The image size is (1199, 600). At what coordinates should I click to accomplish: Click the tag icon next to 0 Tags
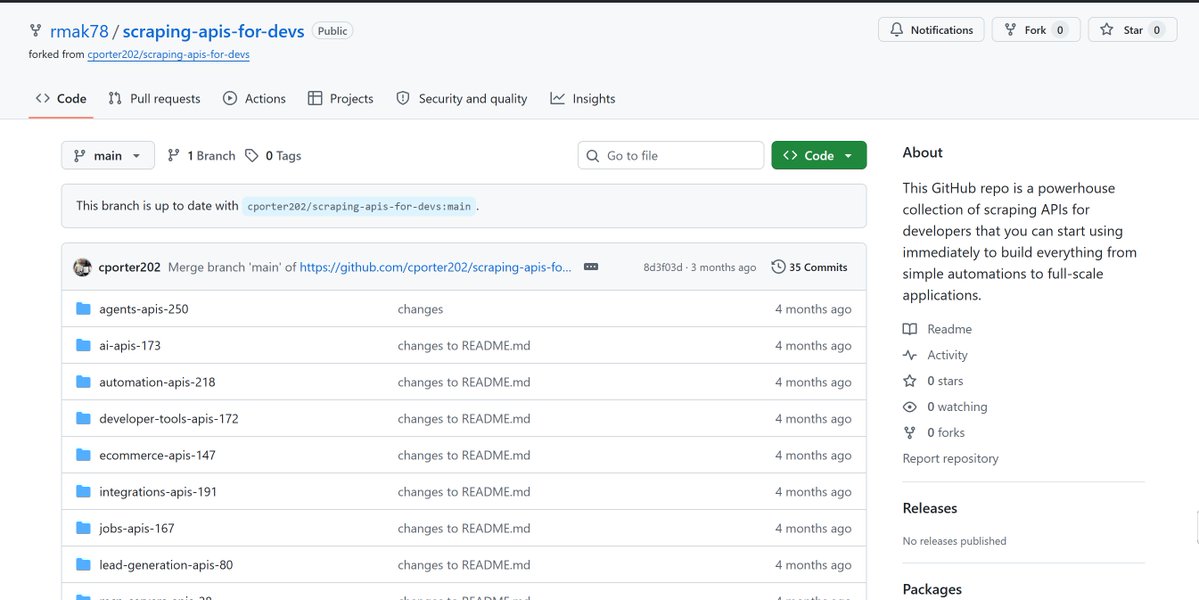[x=252, y=156]
